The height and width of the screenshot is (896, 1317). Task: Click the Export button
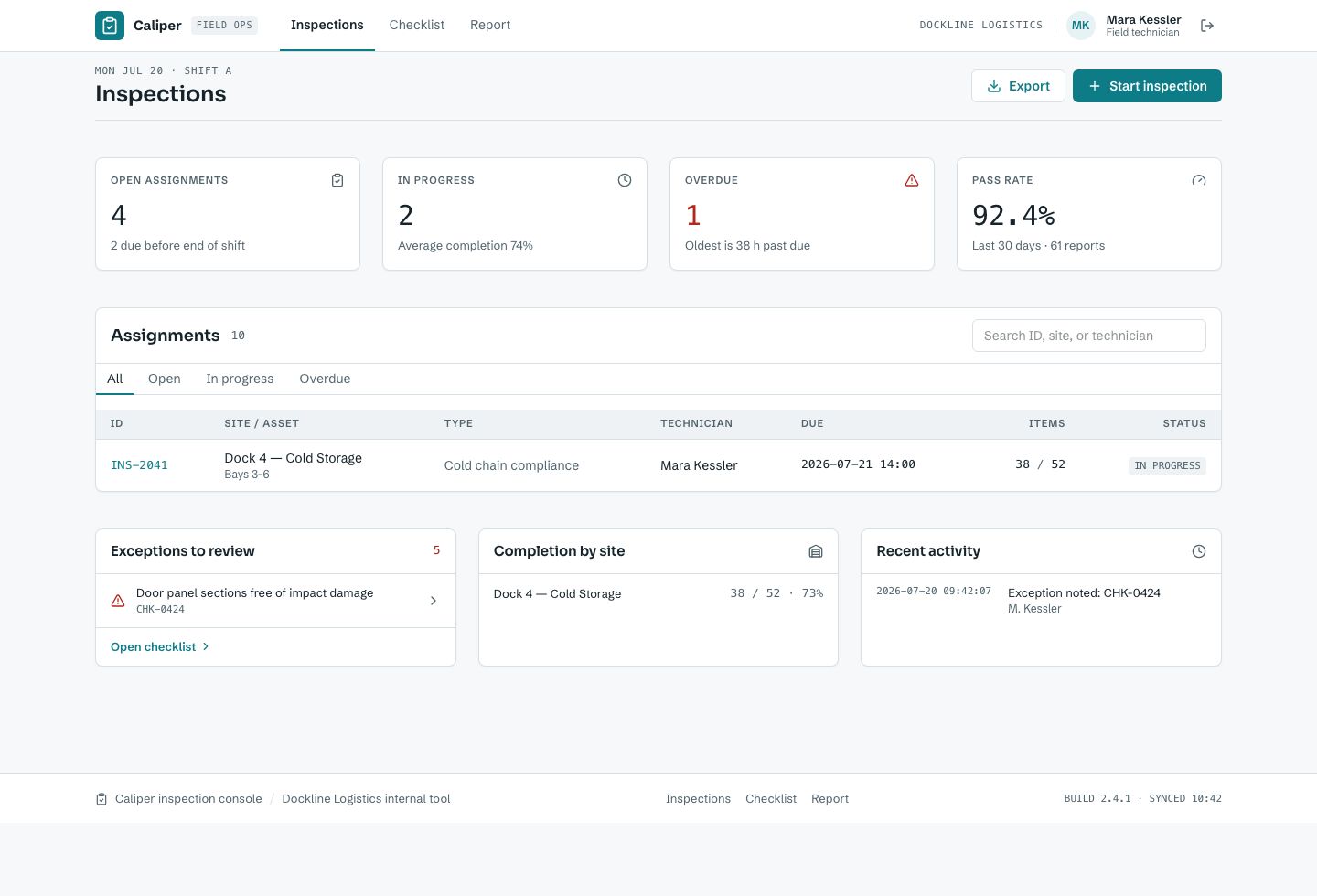1018,86
